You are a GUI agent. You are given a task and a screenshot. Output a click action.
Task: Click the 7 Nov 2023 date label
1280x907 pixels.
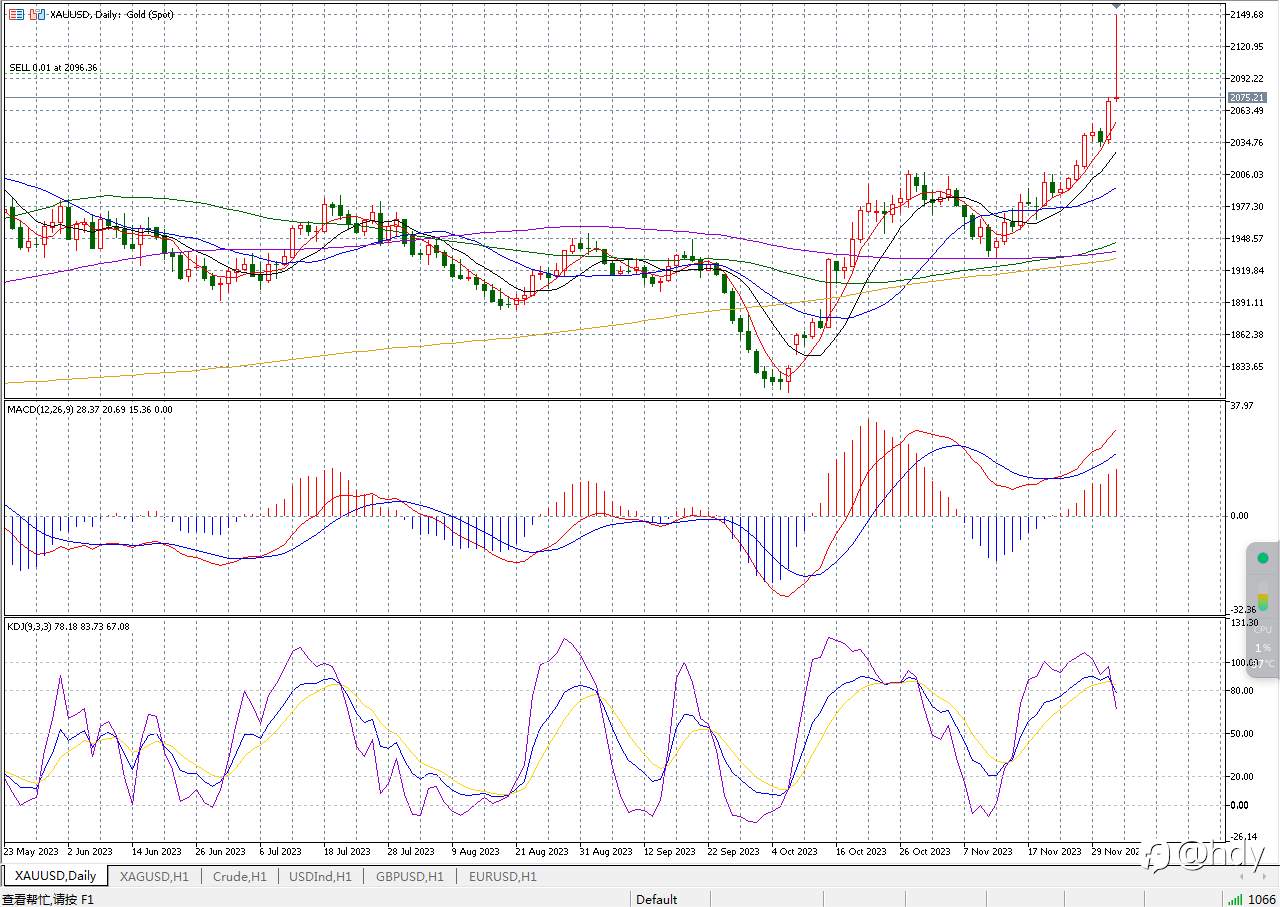pos(987,852)
